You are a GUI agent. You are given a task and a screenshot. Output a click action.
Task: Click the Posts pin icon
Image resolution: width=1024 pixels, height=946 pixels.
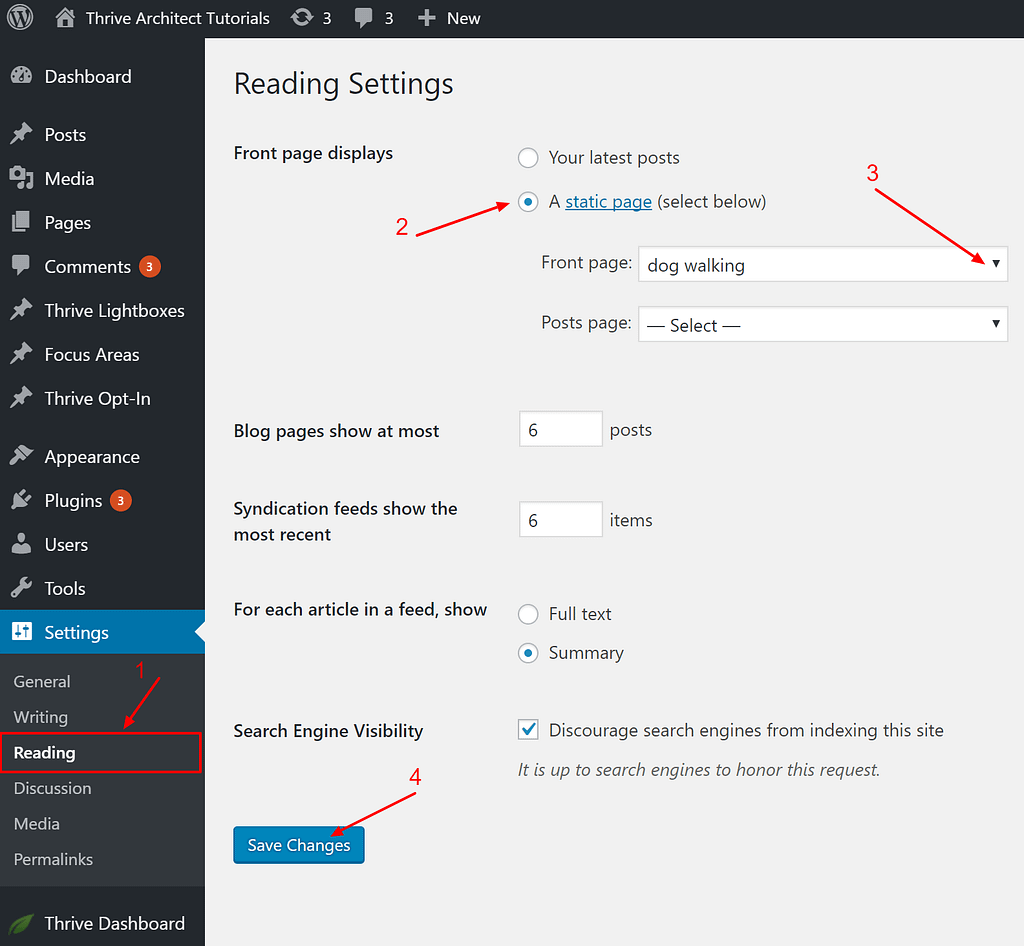[x=22, y=134]
